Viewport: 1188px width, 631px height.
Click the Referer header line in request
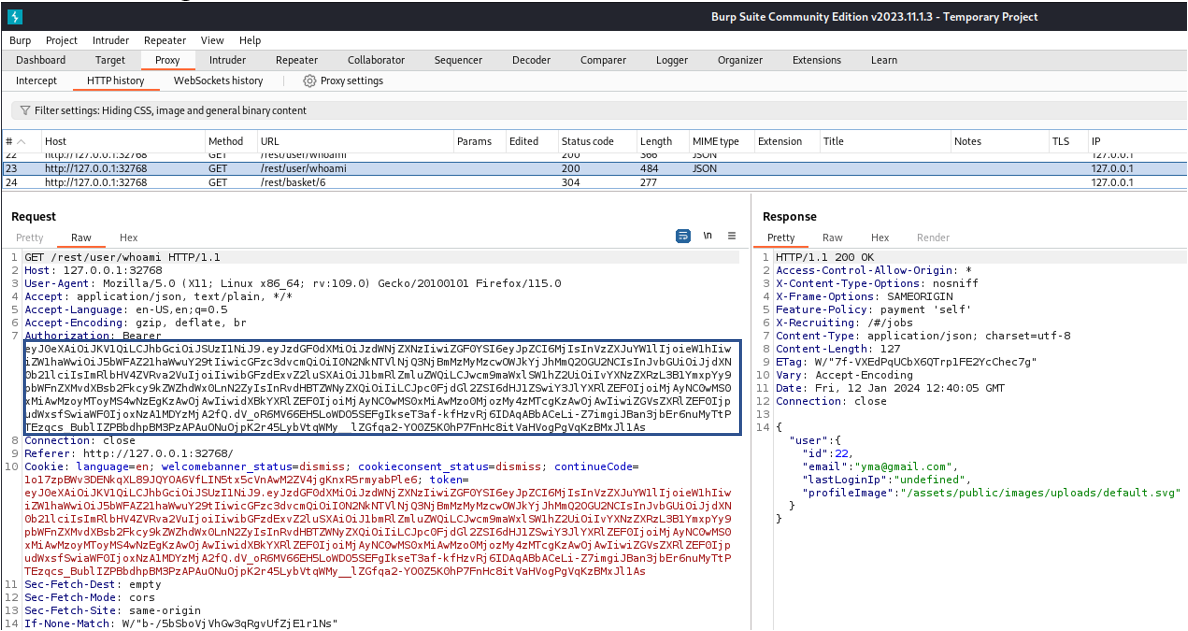(129, 454)
